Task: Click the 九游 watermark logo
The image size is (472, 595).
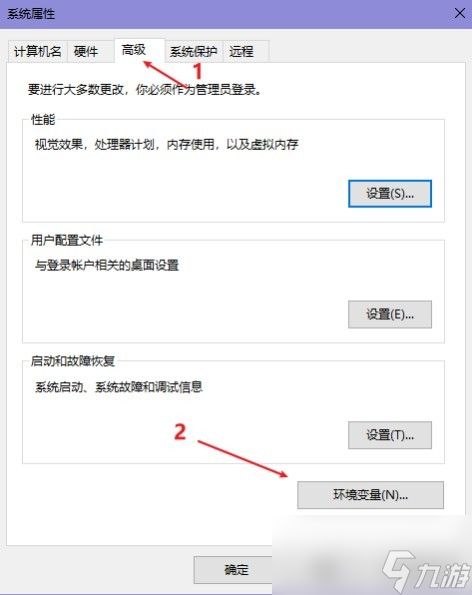Action: point(426,571)
